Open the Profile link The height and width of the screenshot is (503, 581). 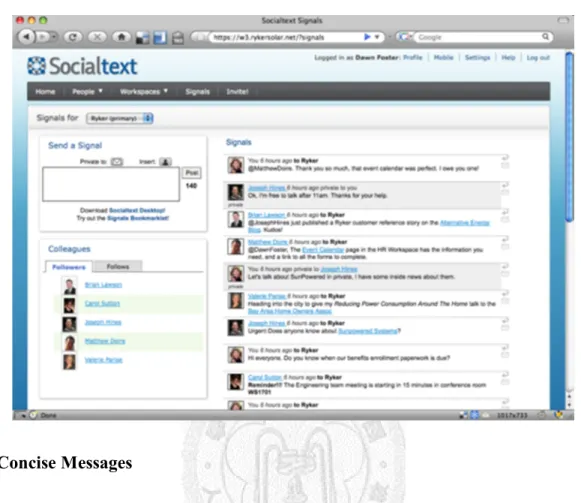coord(412,57)
